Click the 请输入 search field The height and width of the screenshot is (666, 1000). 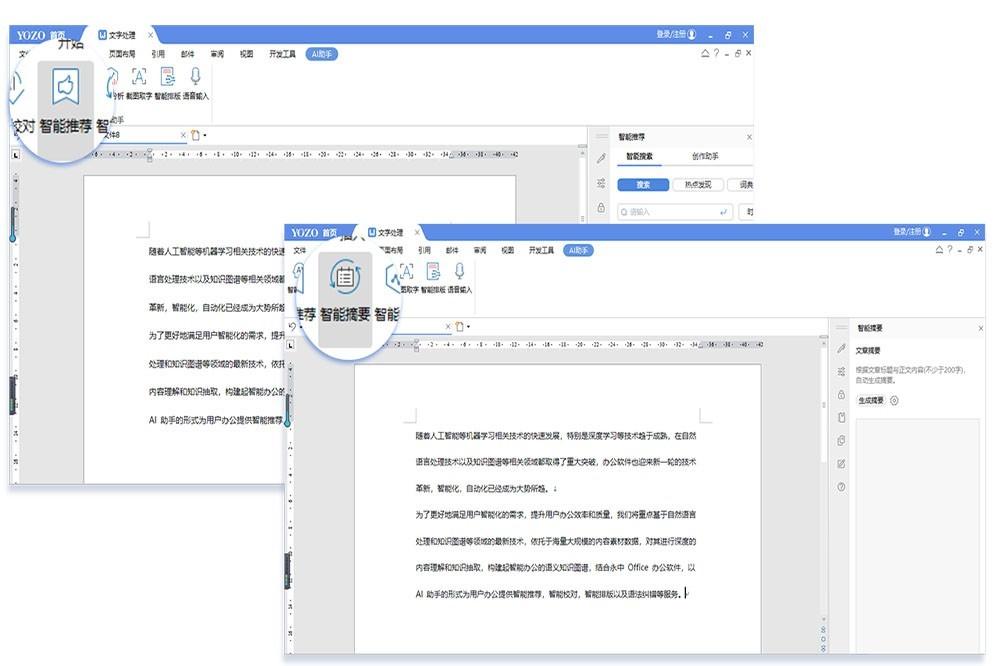tap(675, 212)
